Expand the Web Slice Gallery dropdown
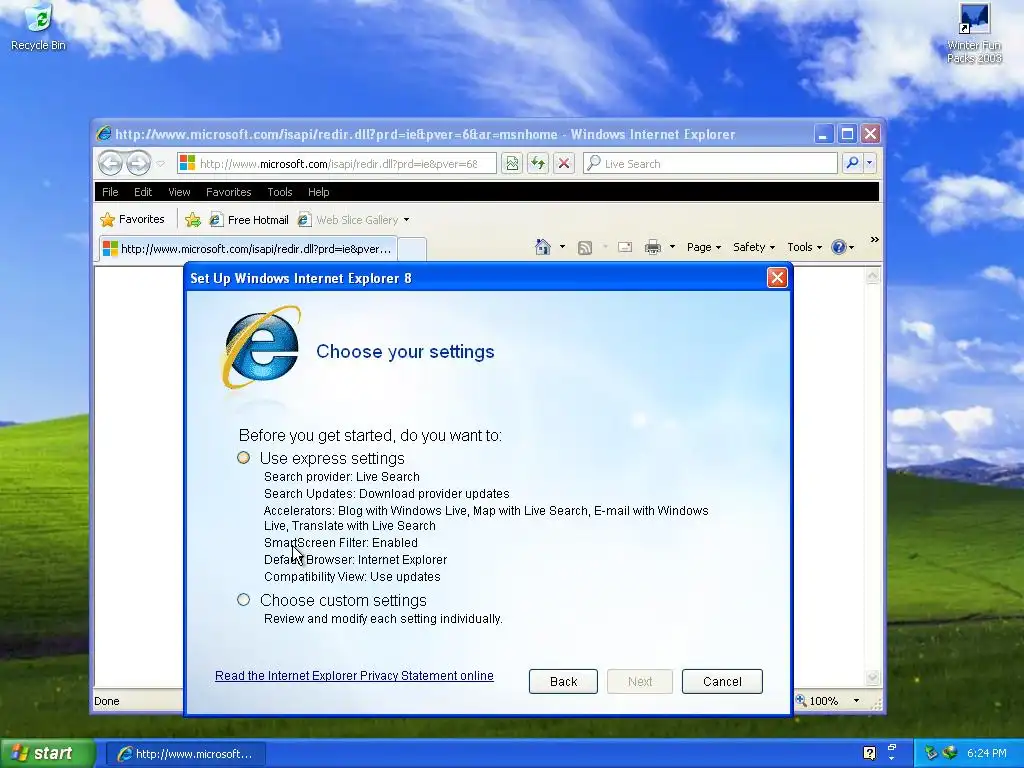The image size is (1024, 768). coord(406,220)
